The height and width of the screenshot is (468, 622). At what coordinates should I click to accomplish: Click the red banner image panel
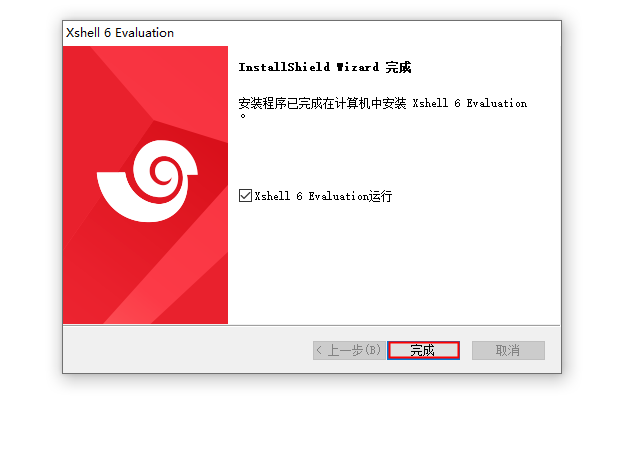pyautogui.click(x=145, y=185)
